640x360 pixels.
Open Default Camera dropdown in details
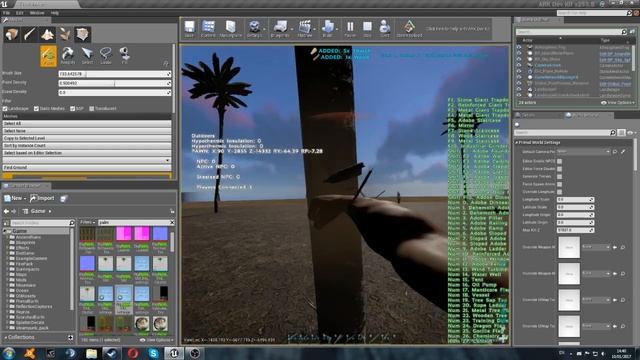(x=583, y=151)
